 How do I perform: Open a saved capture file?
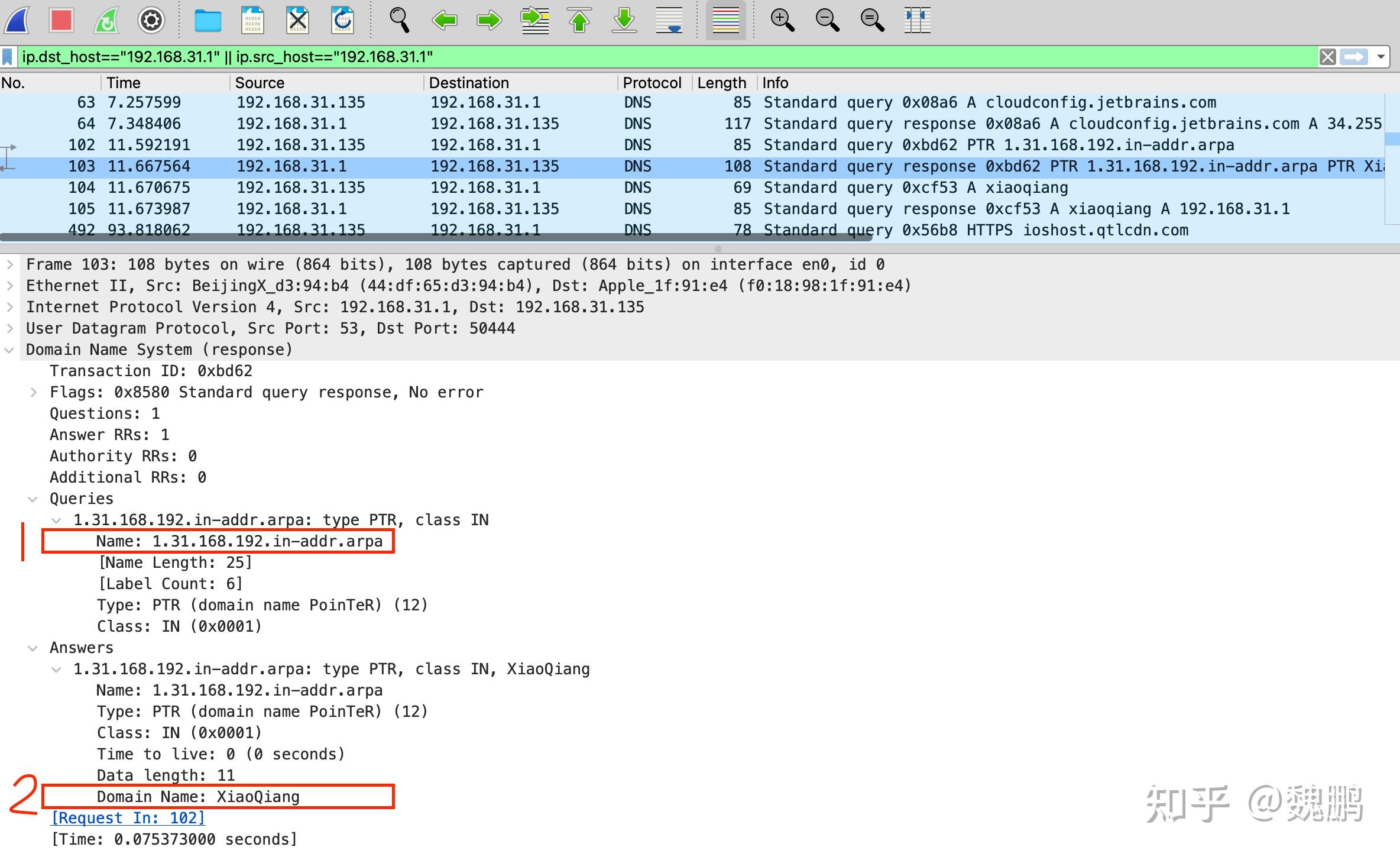[x=208, y=20]
